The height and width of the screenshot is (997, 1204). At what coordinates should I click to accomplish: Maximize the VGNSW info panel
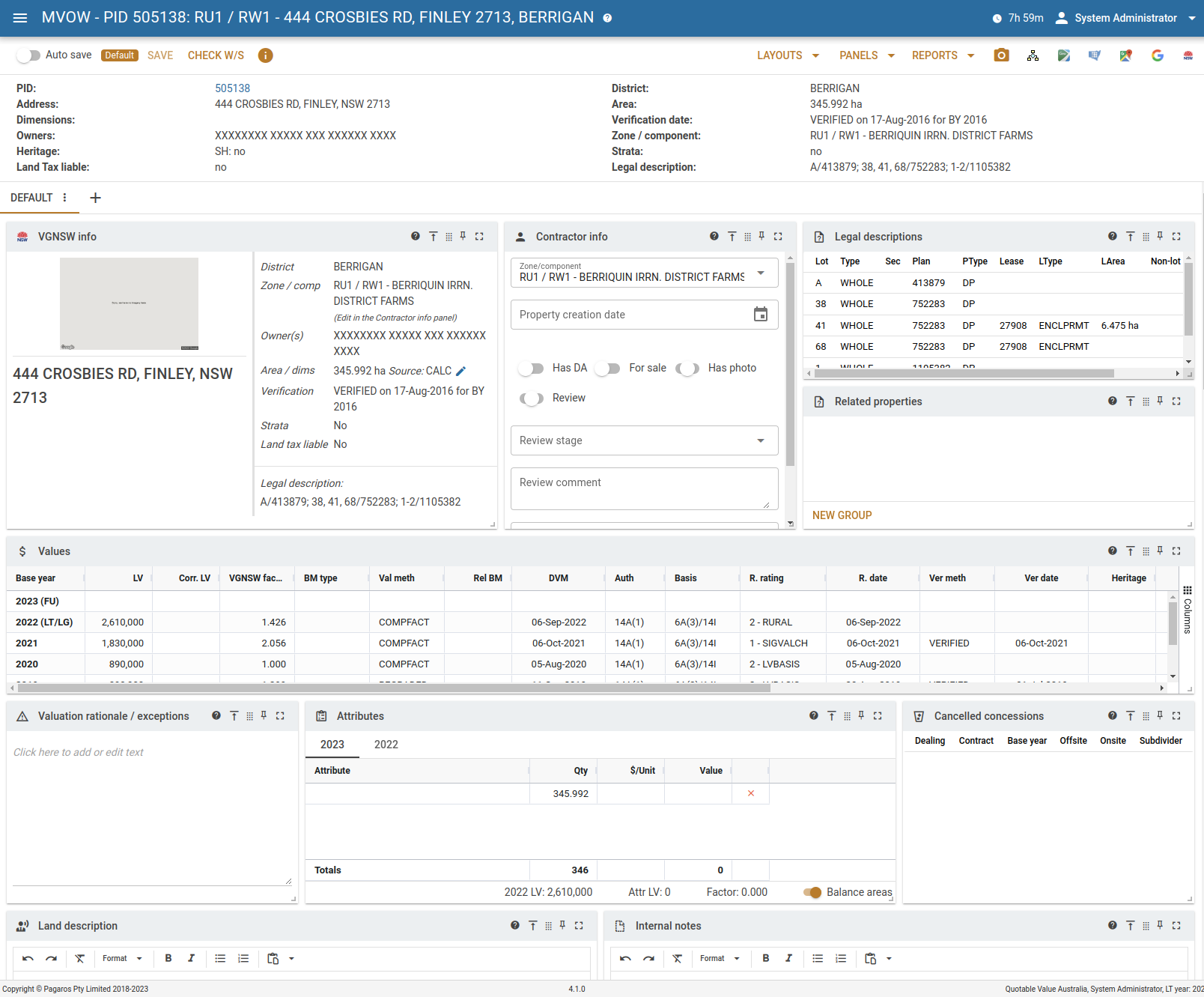pos(479,236)
